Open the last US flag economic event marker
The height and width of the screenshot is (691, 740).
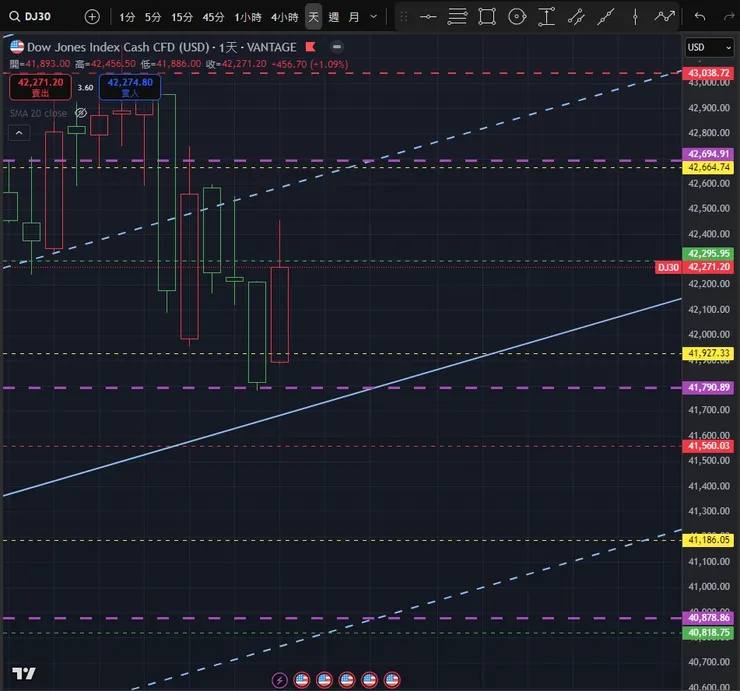coord(392,680)
